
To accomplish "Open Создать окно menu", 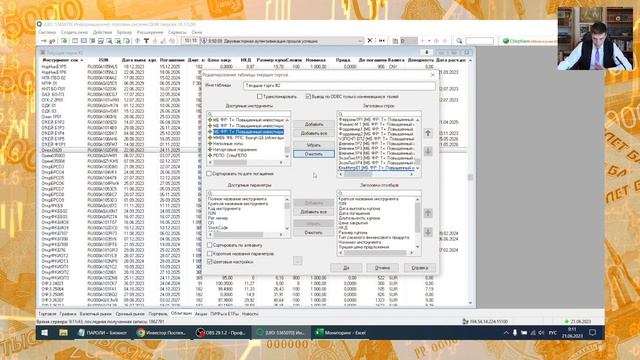I will pyautogui.click(x=74, y=32).
